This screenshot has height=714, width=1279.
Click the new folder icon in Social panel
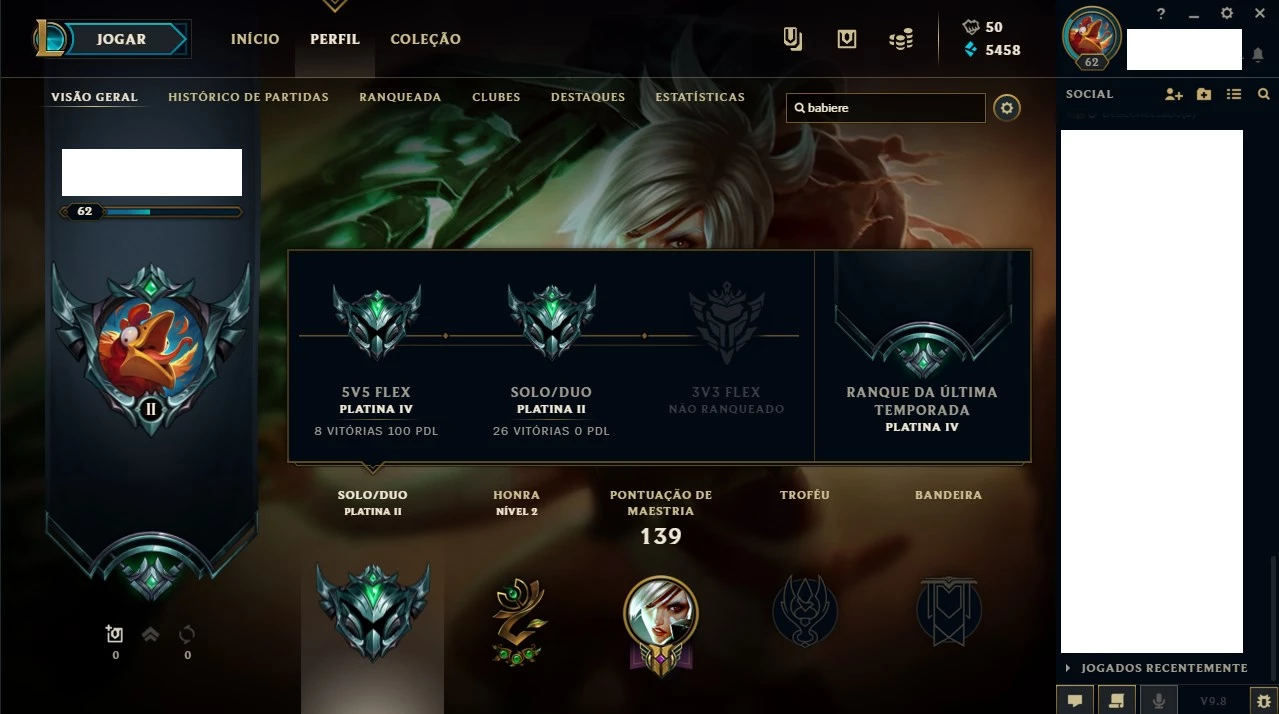tap(1204, 94)
